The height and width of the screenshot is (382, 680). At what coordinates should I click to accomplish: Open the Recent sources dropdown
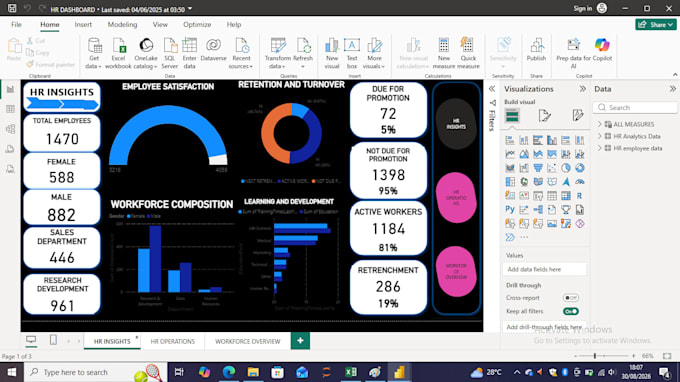241,53
